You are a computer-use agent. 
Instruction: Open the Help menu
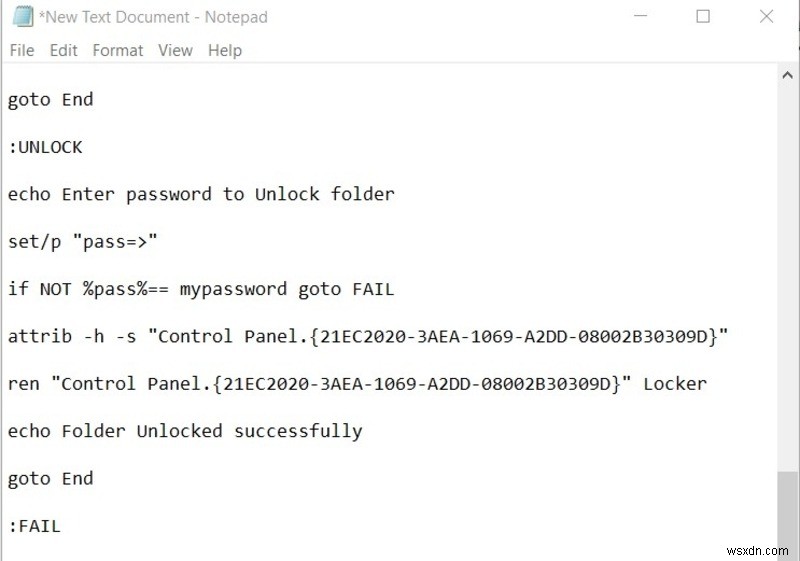(225, 50)
